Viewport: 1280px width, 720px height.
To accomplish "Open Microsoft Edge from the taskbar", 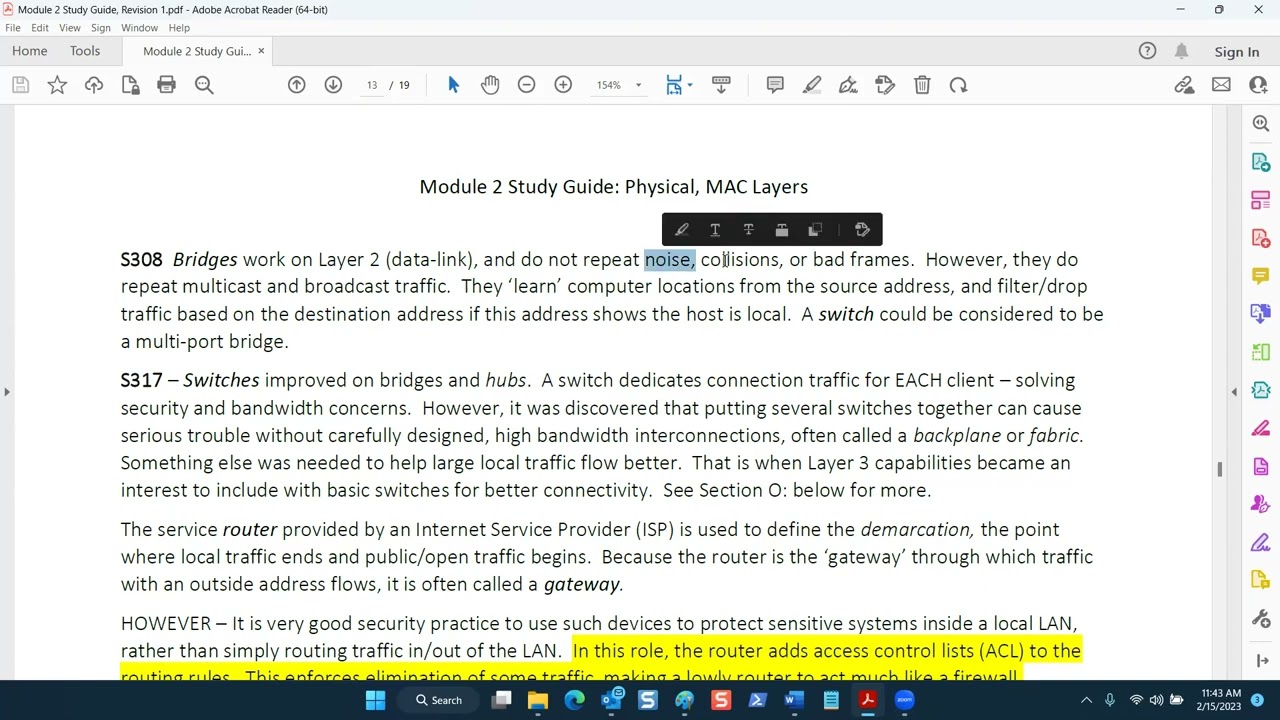I will [x=574, y=700].
